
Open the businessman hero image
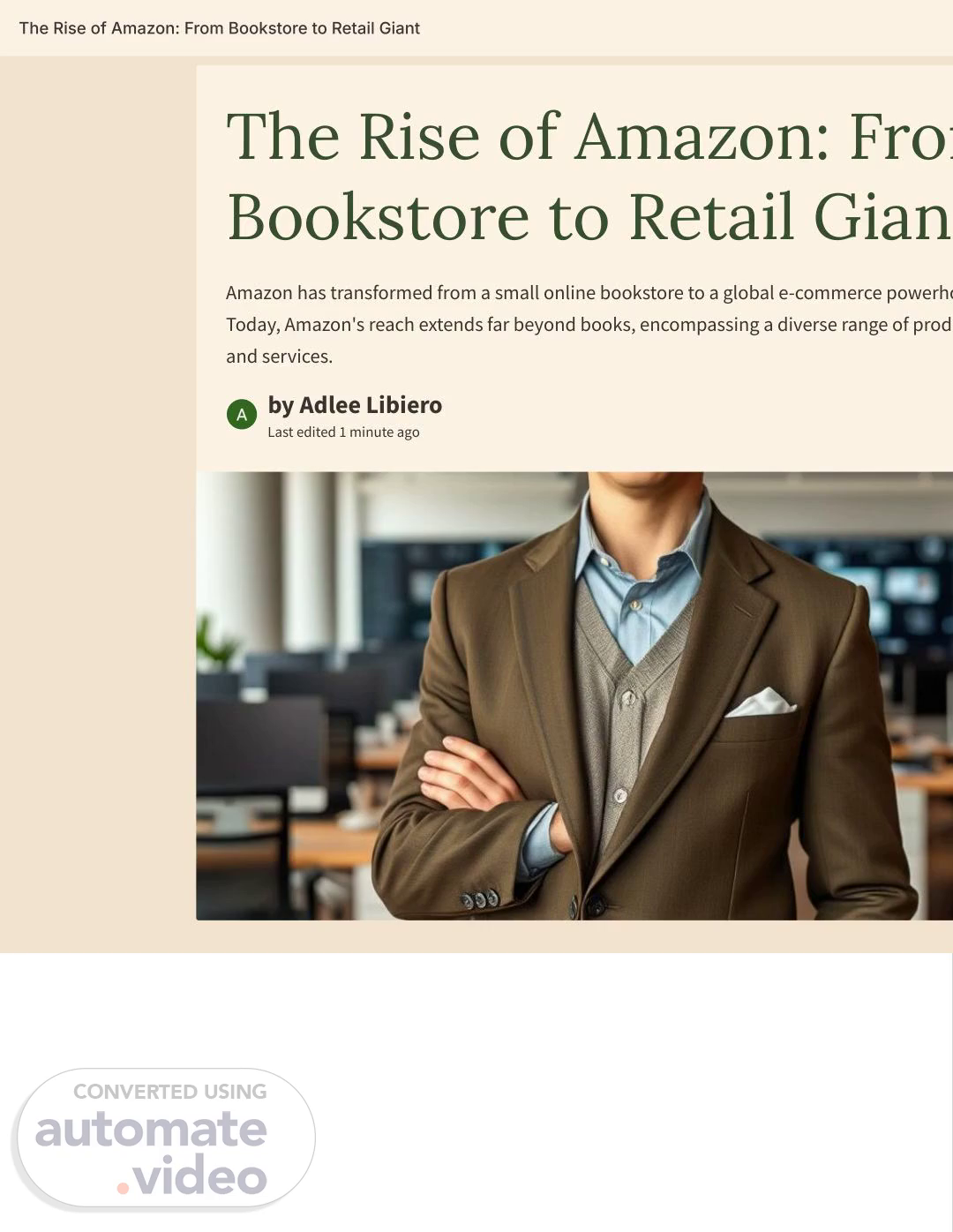(574, 695)
